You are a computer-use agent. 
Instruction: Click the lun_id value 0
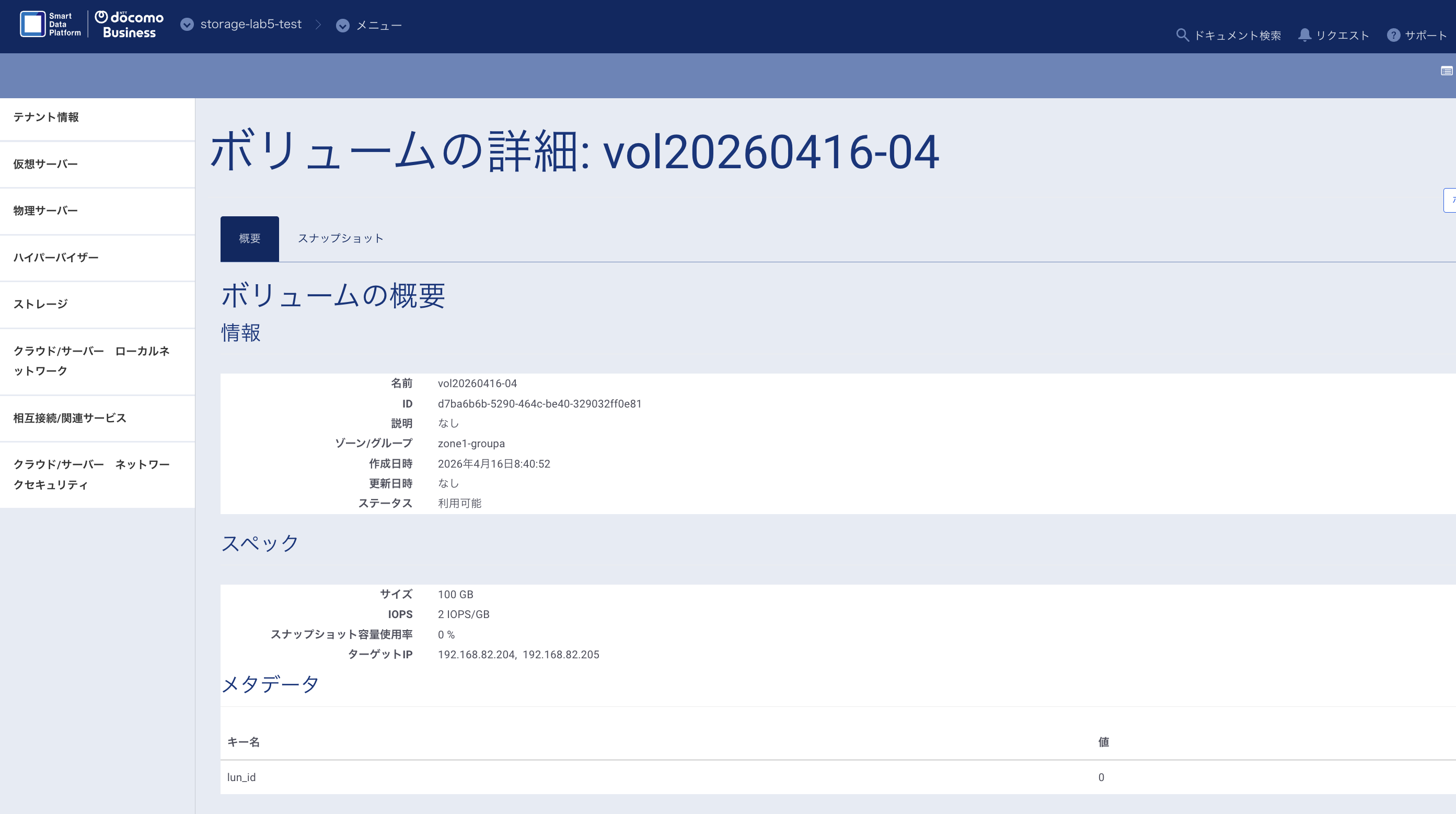[x=1101, y=777]
